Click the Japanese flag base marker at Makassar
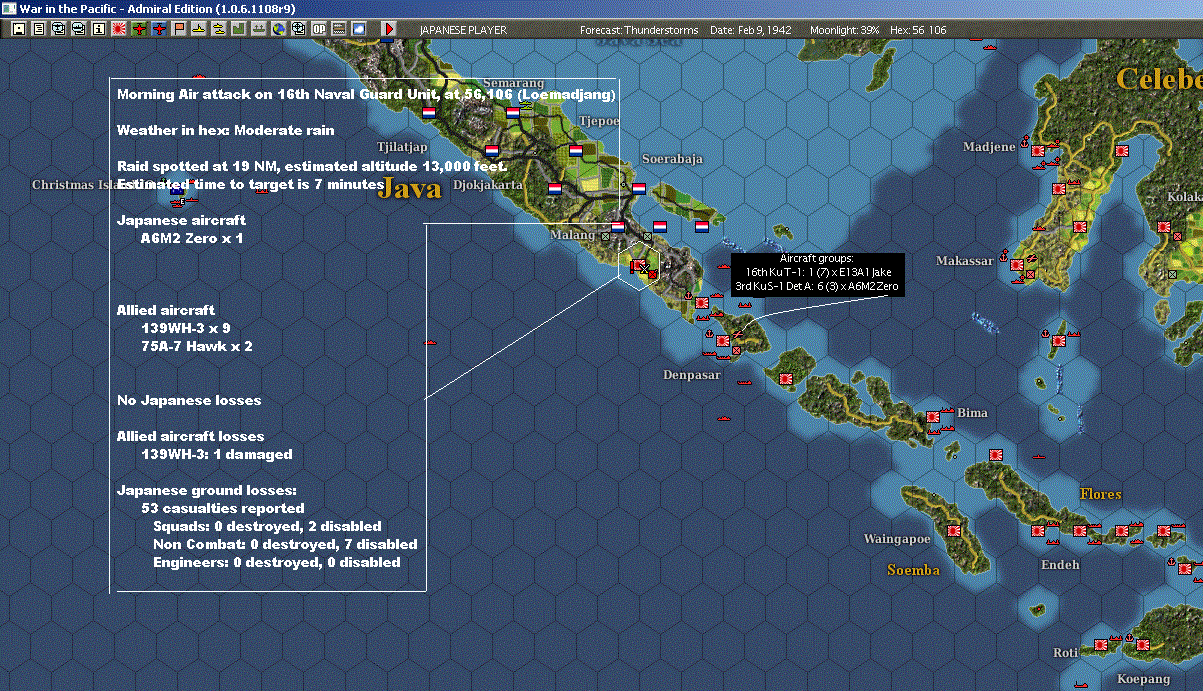Screen dimensions: 1203x691 1016,264
